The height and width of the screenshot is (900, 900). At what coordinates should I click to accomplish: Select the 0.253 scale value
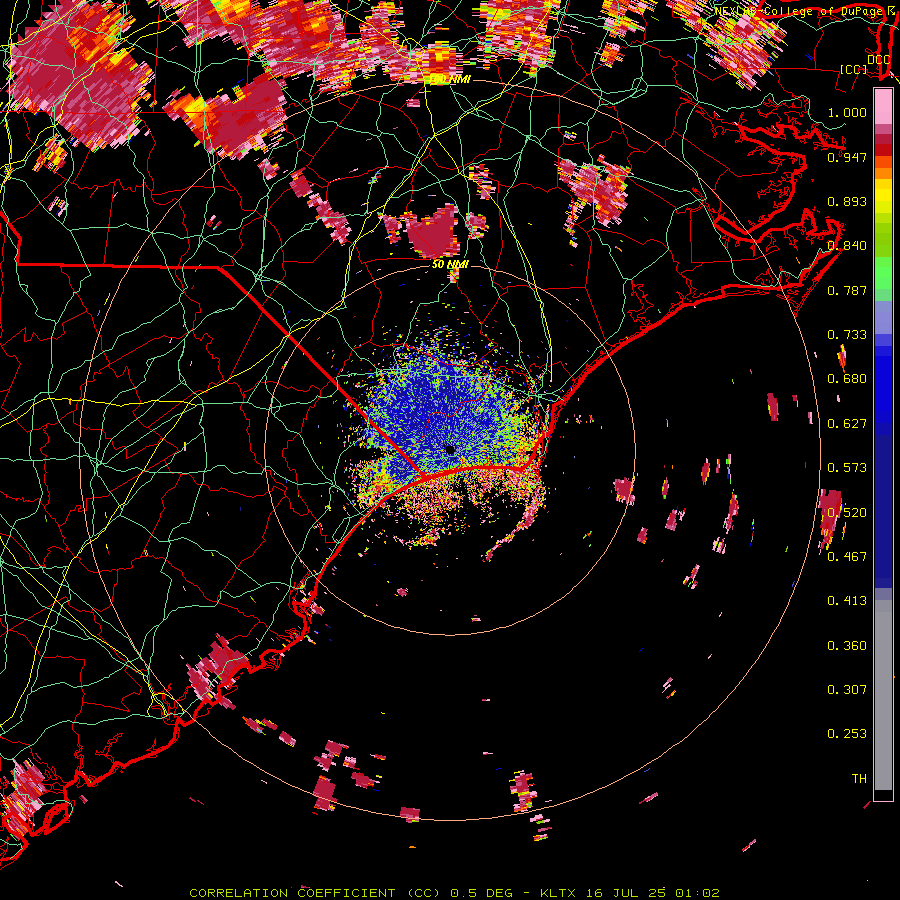point(847,734)
